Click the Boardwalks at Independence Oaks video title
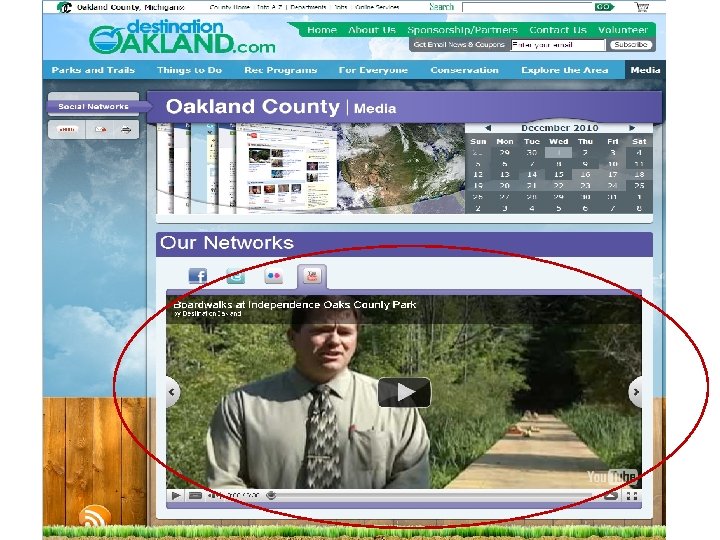This screenshot has width=720, height=540. coord(295,304)
